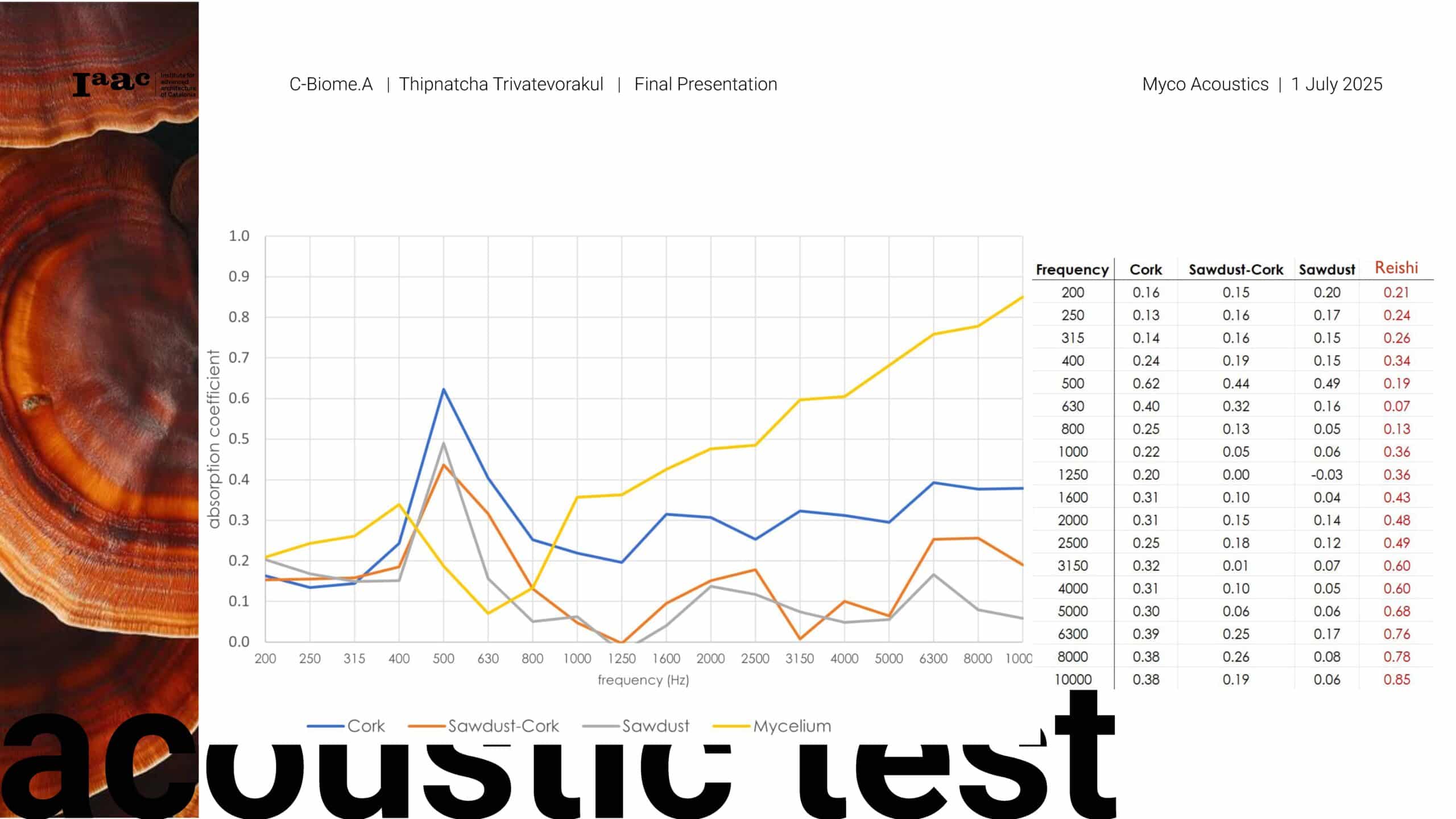
Task: Click the Myco Acoustics title text
Action: 1205,84
